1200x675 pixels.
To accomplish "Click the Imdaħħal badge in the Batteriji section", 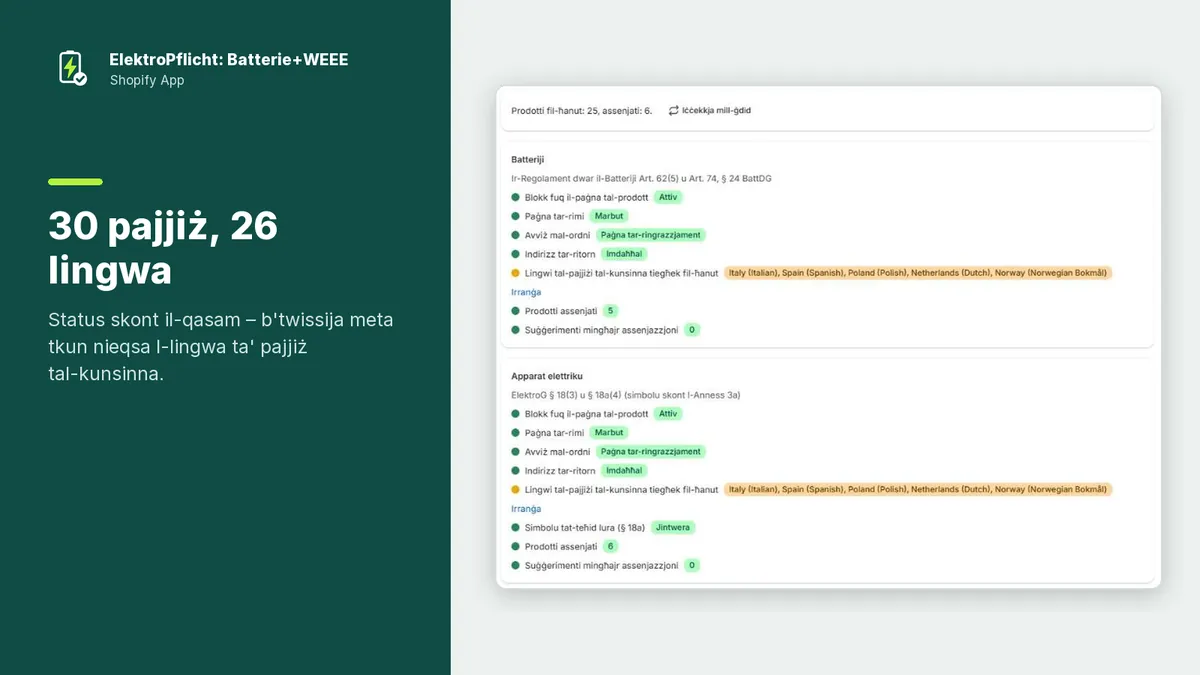I will 624,254.
